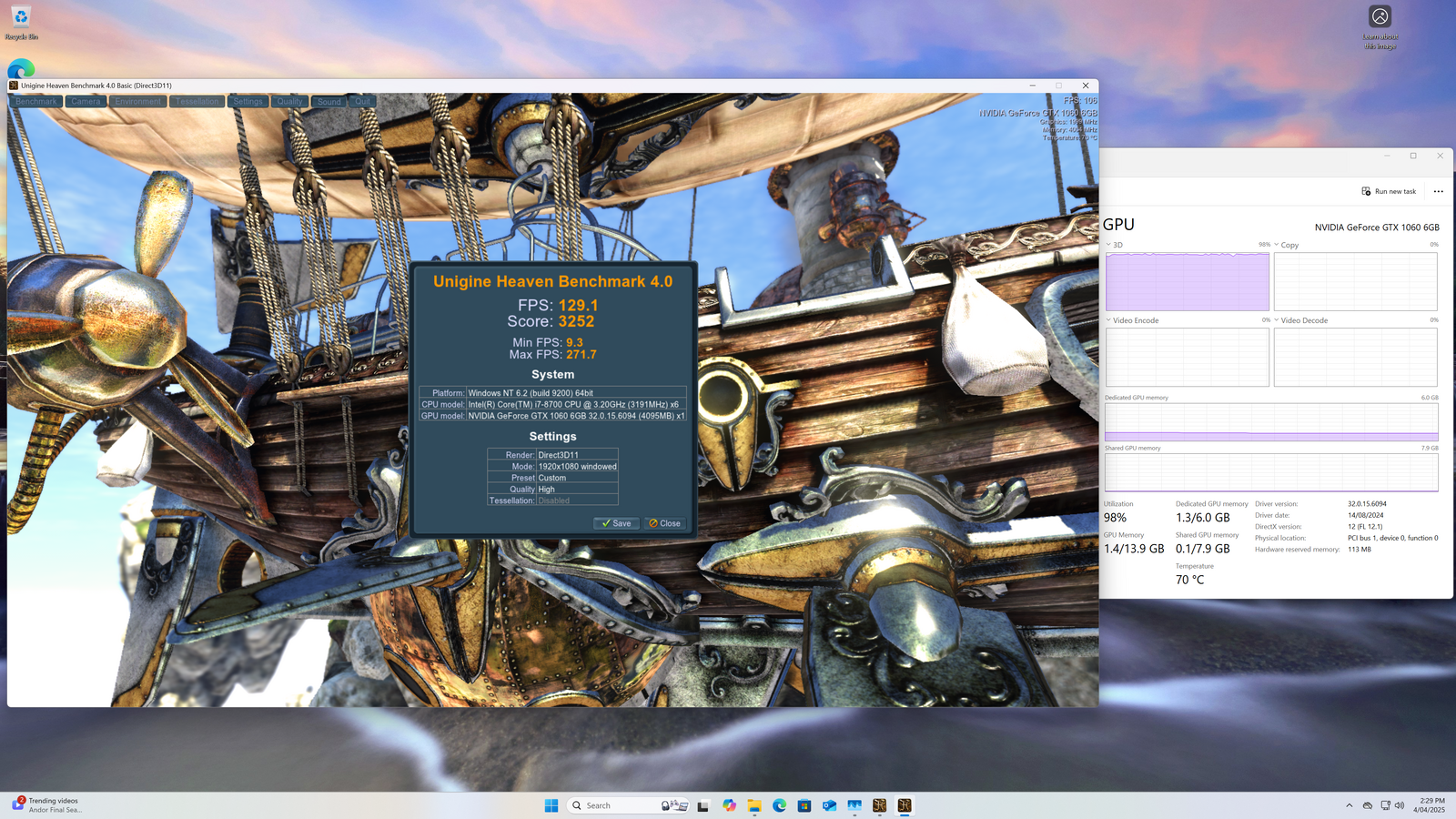This screenshot has height=819, width=1456.
Task: Open the Quality menu in Heaven
Action: click(x=289, y=101)
